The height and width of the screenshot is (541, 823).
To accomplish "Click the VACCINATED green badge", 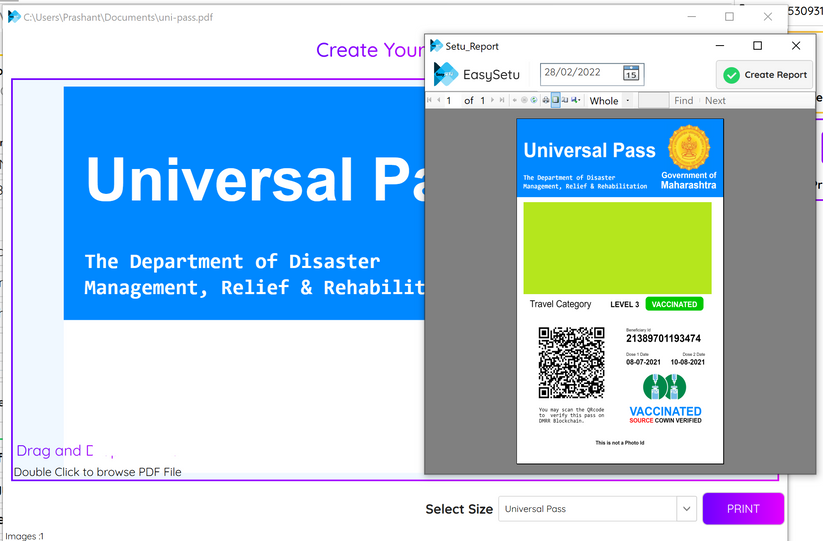I will [x=674, y=304].
